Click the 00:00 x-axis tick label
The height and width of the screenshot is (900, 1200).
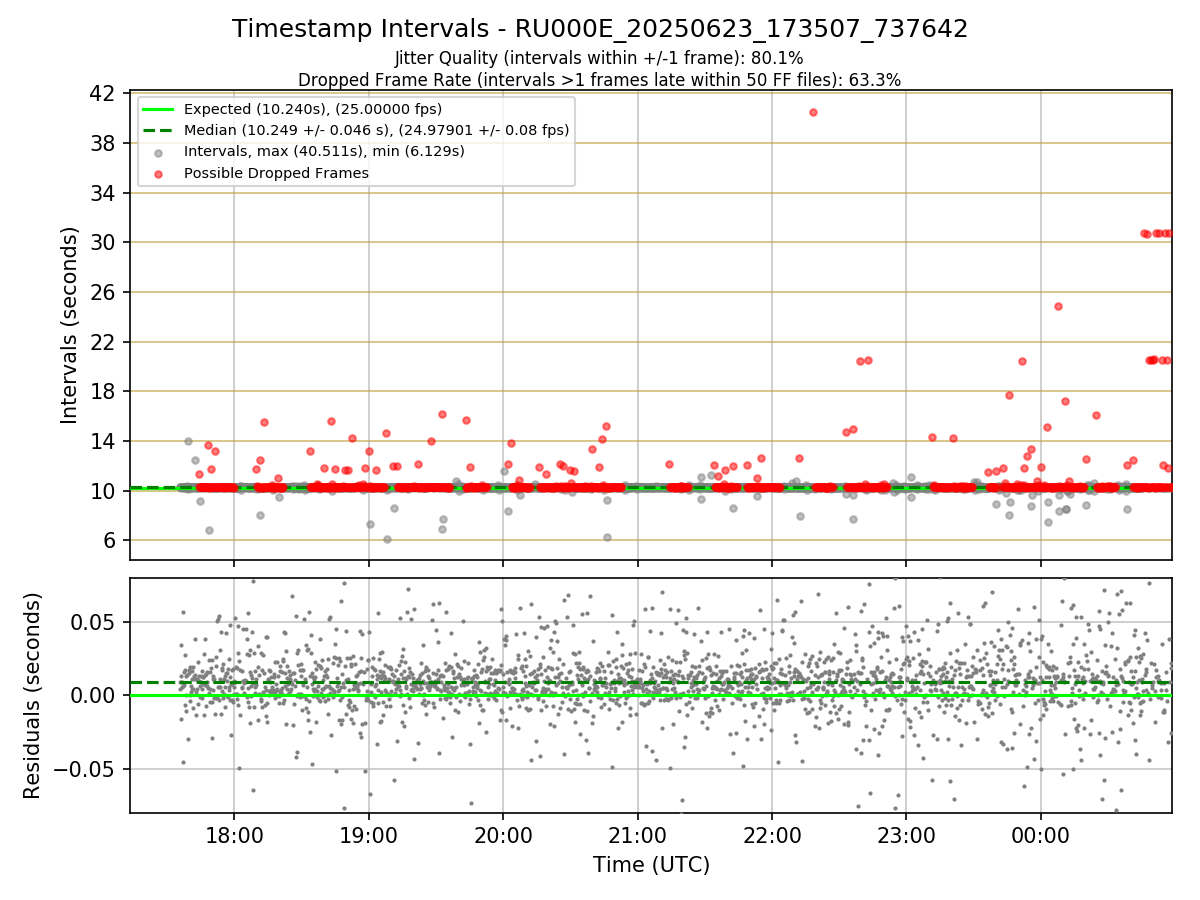pos(1041,837)
